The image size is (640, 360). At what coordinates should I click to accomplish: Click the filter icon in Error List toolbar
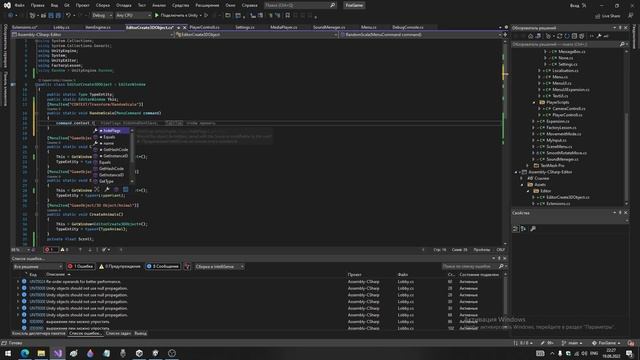pyautogui.click(x=187, y=267)
